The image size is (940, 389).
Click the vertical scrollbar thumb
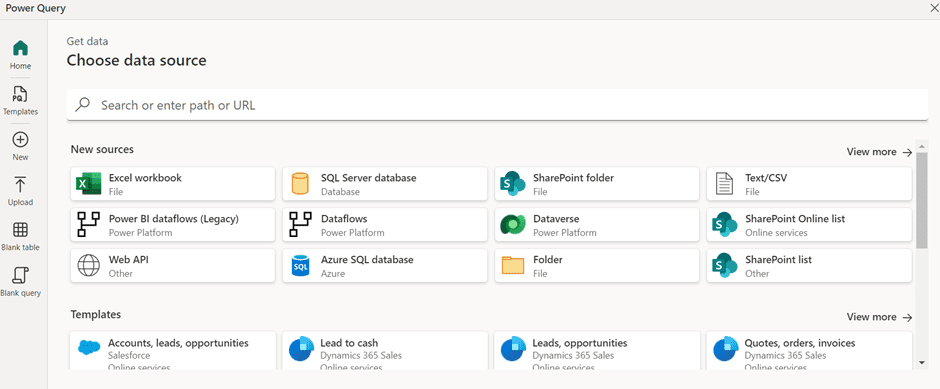(921, 199)
